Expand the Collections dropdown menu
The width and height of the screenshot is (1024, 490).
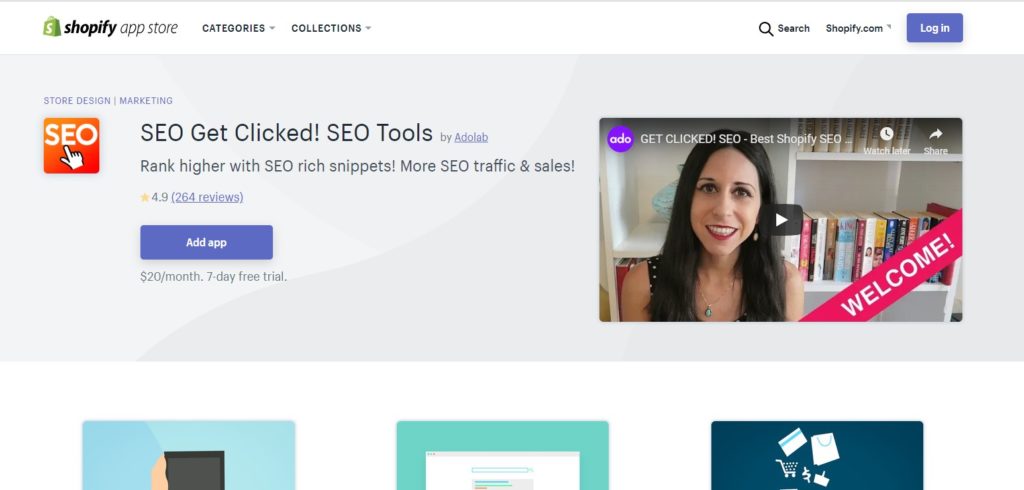click(x=331, y=28)
